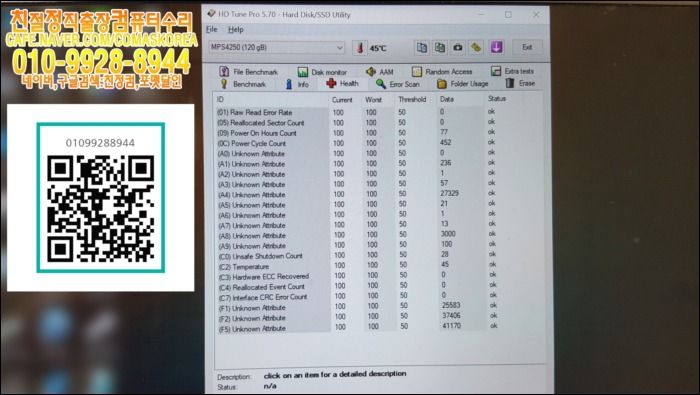Click the Benchmark lightbulb icon
700x395 pixels.
pos(224,84)
